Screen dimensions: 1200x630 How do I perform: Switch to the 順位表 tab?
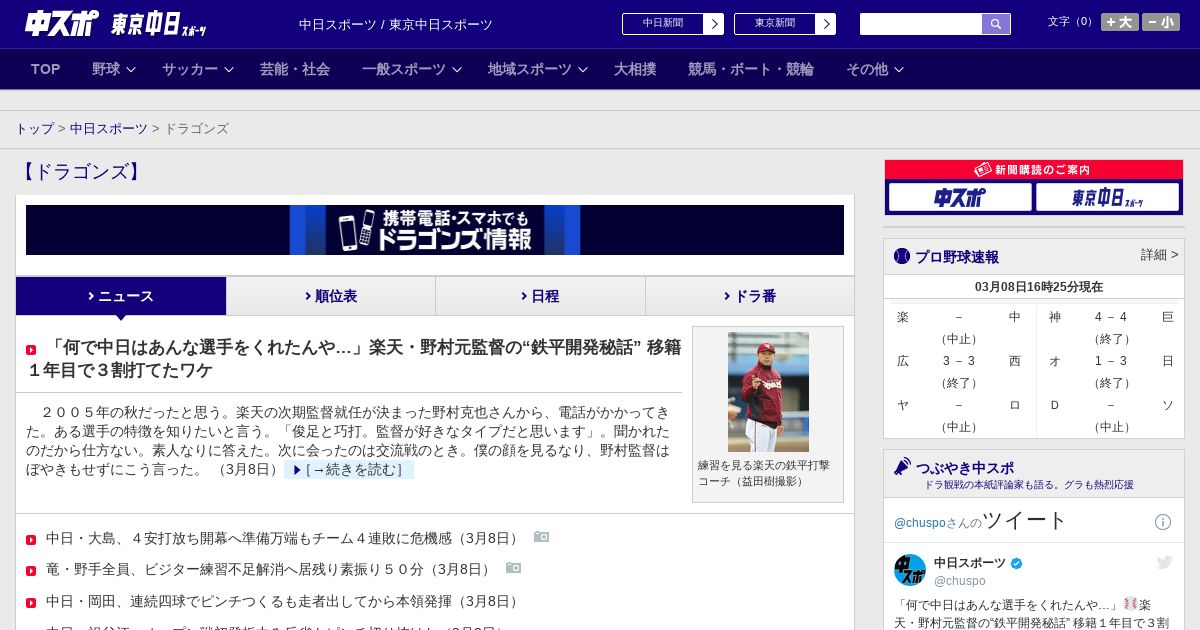coord(331,296)
